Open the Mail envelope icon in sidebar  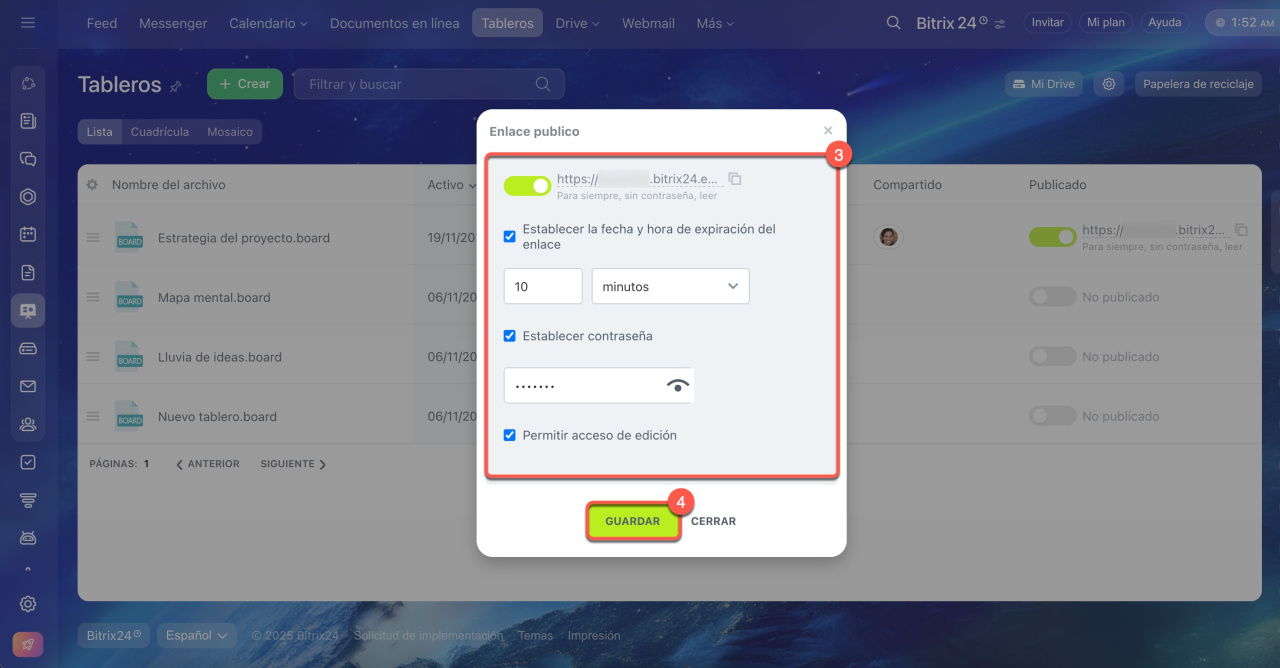tap(28, 386)
